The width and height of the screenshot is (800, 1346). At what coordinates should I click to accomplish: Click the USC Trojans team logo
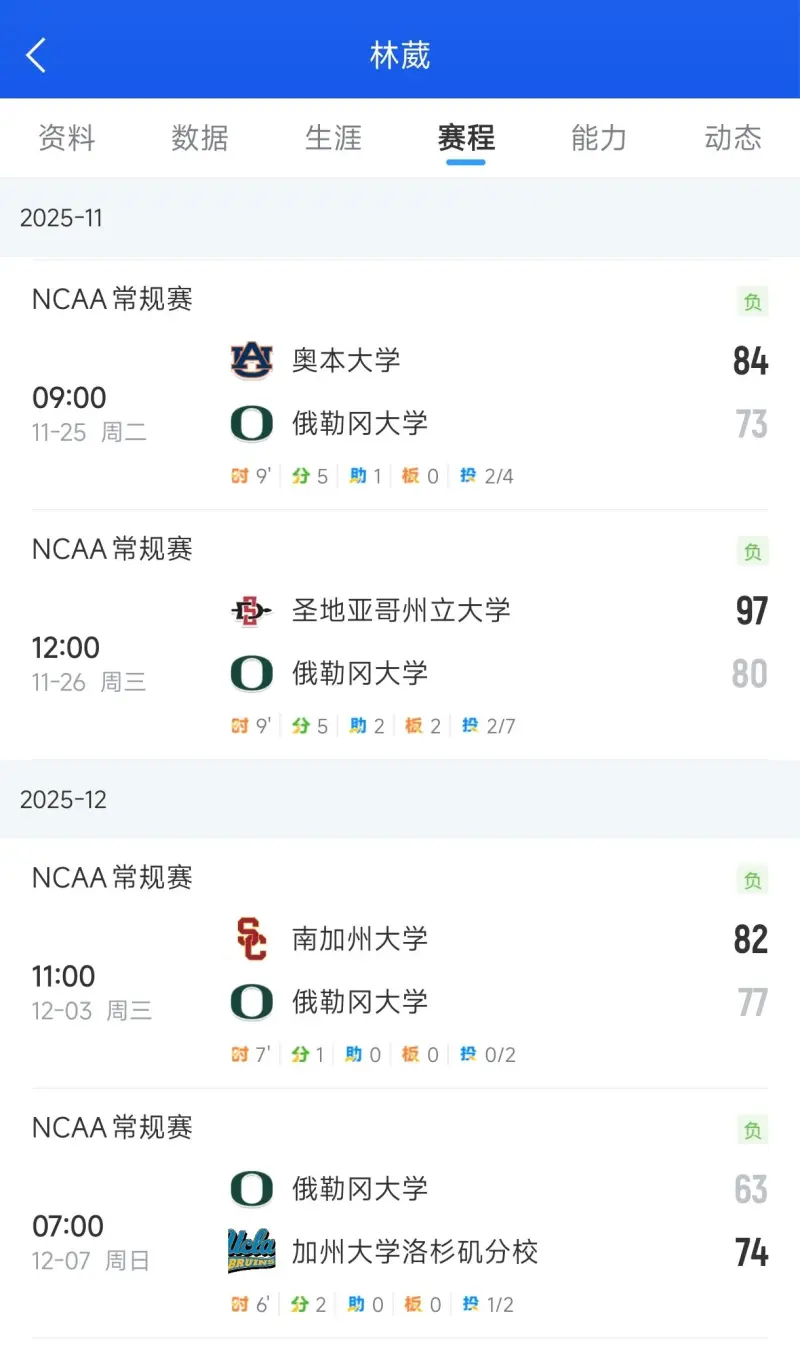251,939
